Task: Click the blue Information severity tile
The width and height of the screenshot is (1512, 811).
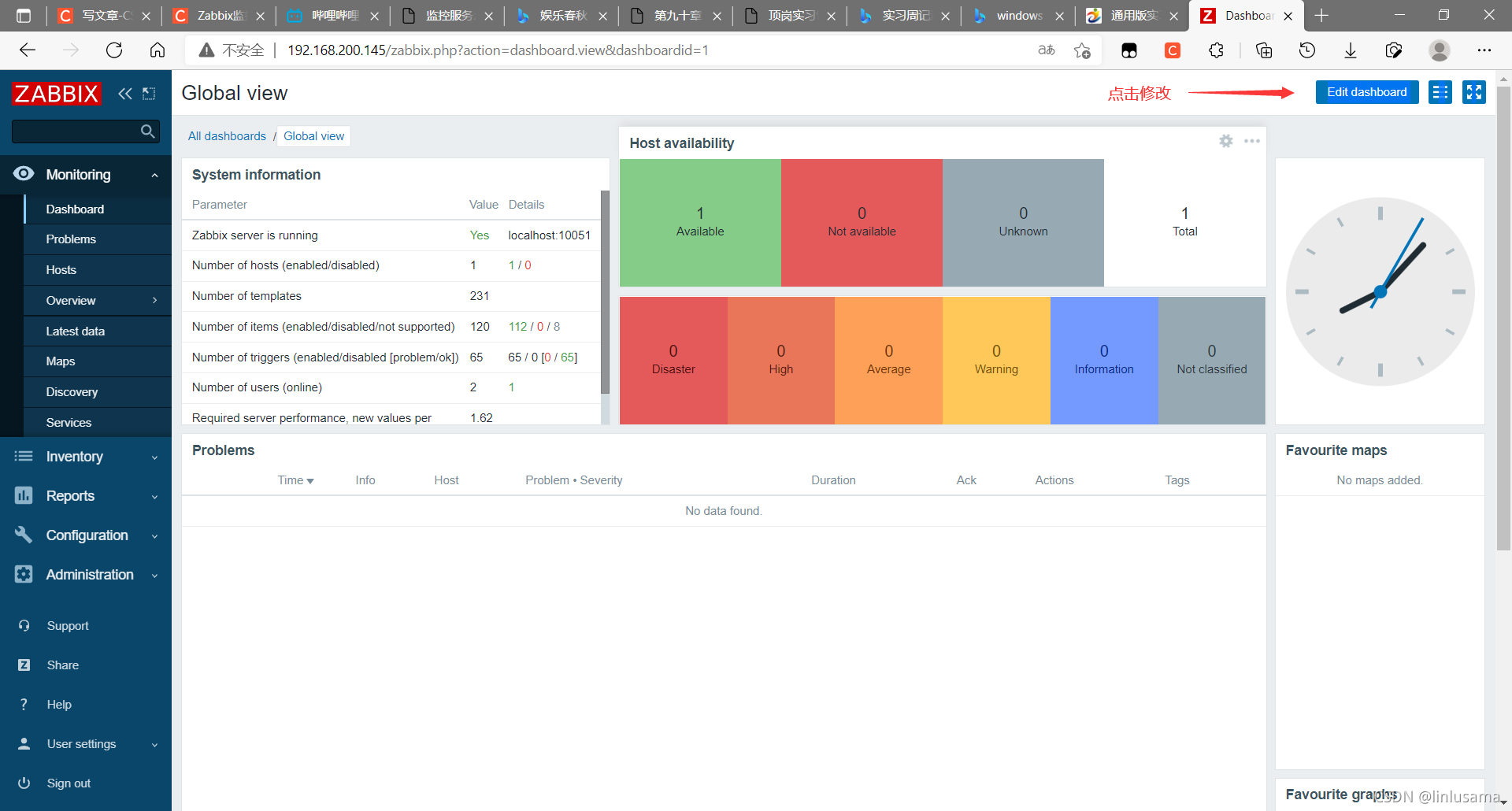Action: point(1104,361)
